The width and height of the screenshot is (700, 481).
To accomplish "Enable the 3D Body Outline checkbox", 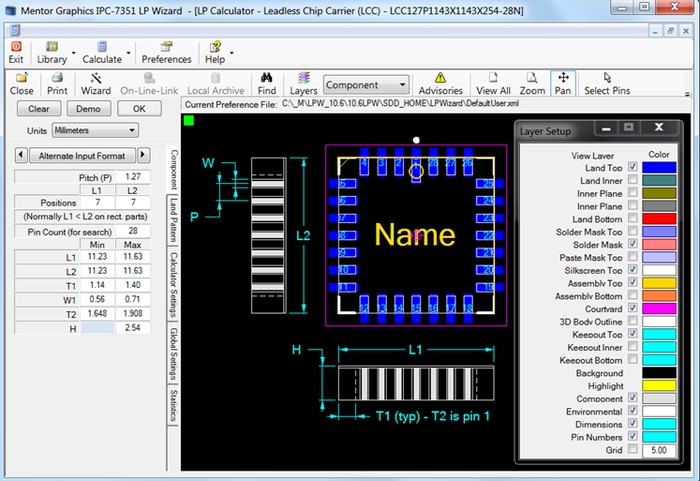I will click(633, 321).
